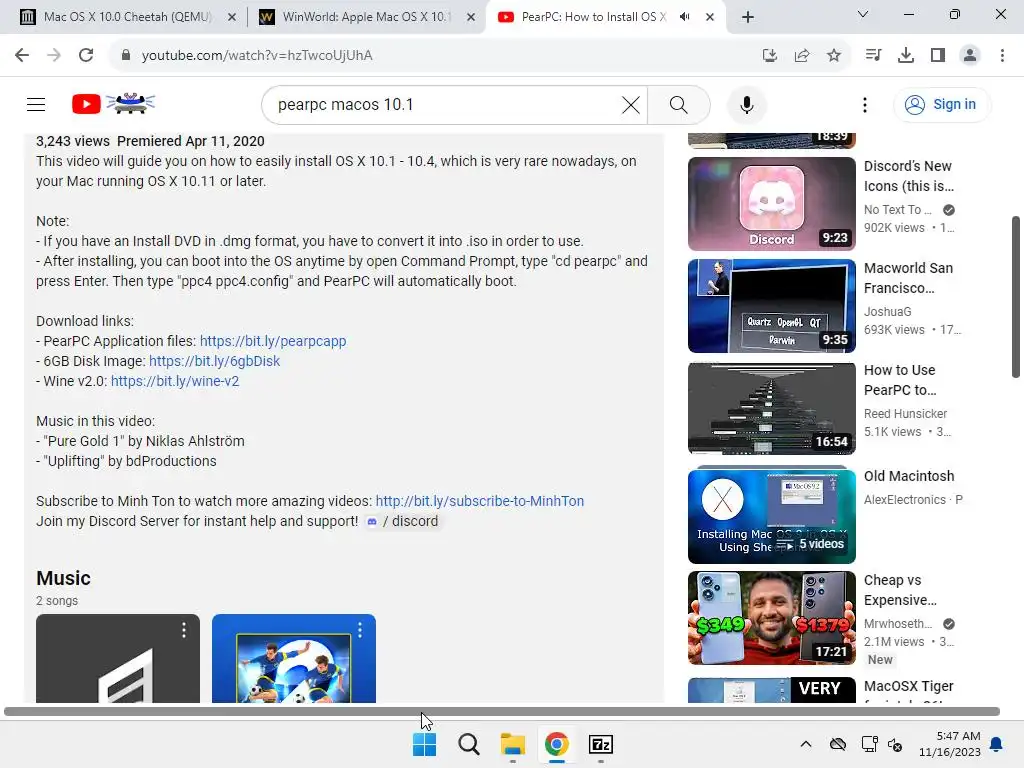Image resolution: width=1024 pixels, height=768 pixels.
Task: Open options for first music song card
Action: point(184,630)
